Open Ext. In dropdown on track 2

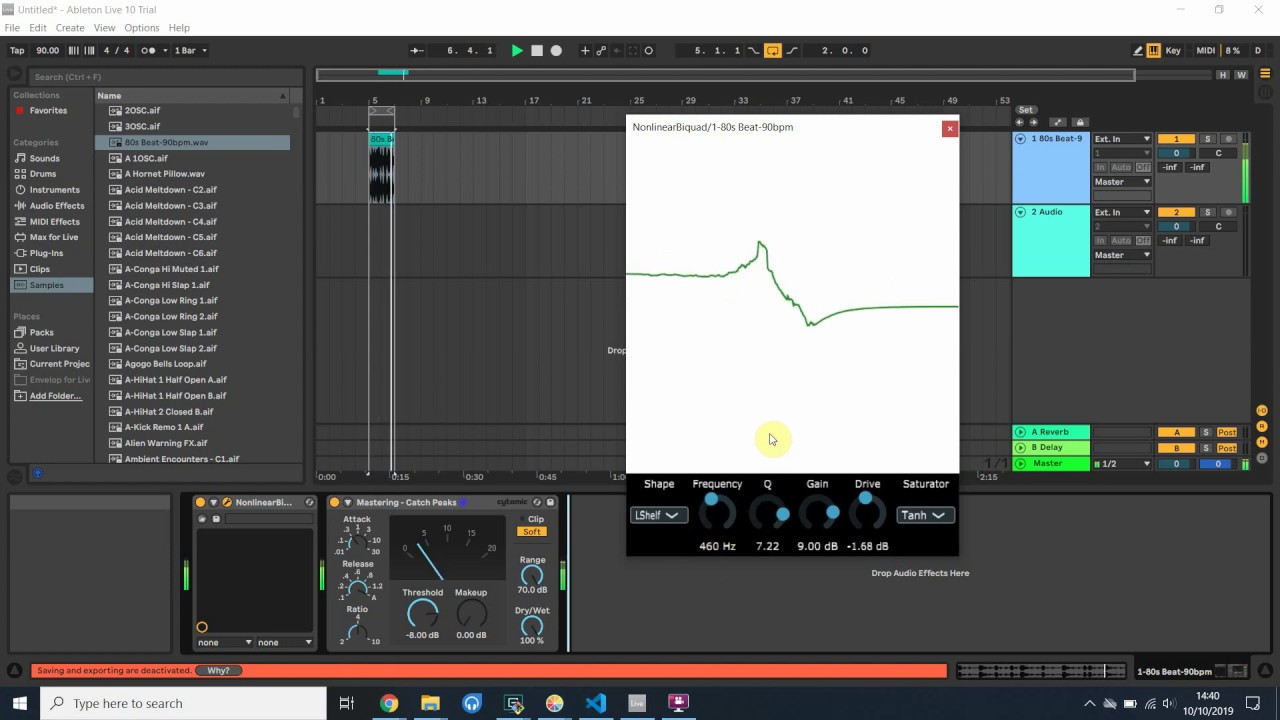pyautogui.click(x=1123, y=212)
